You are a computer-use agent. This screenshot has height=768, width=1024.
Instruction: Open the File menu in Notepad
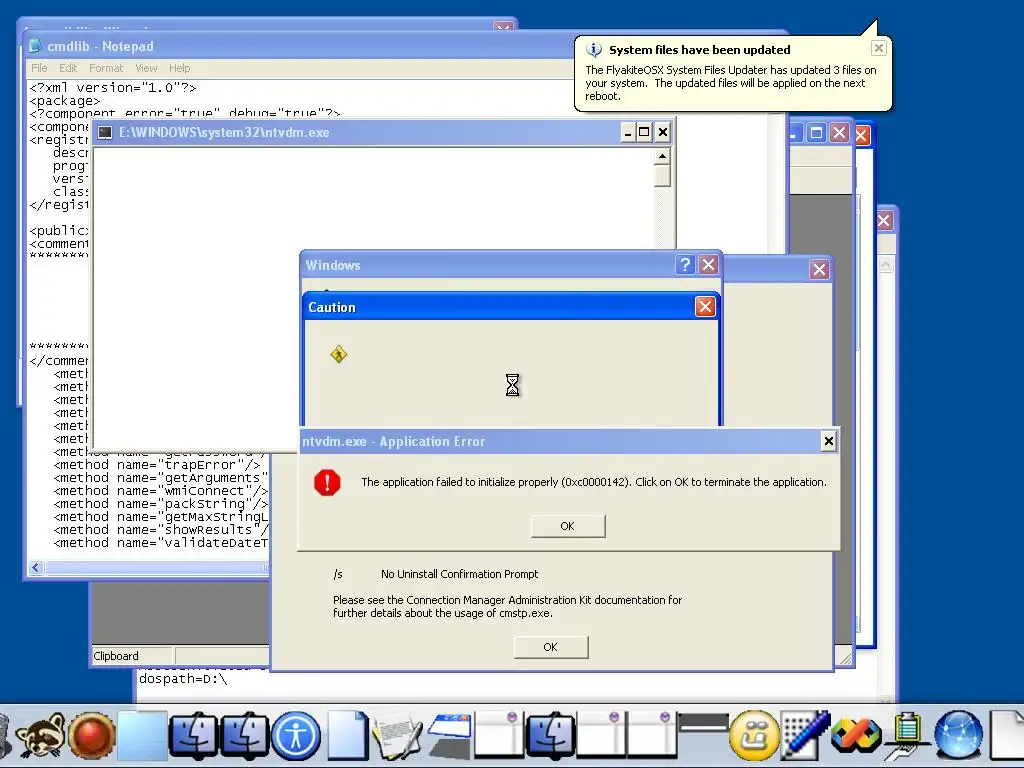click(x=39, y=68)
